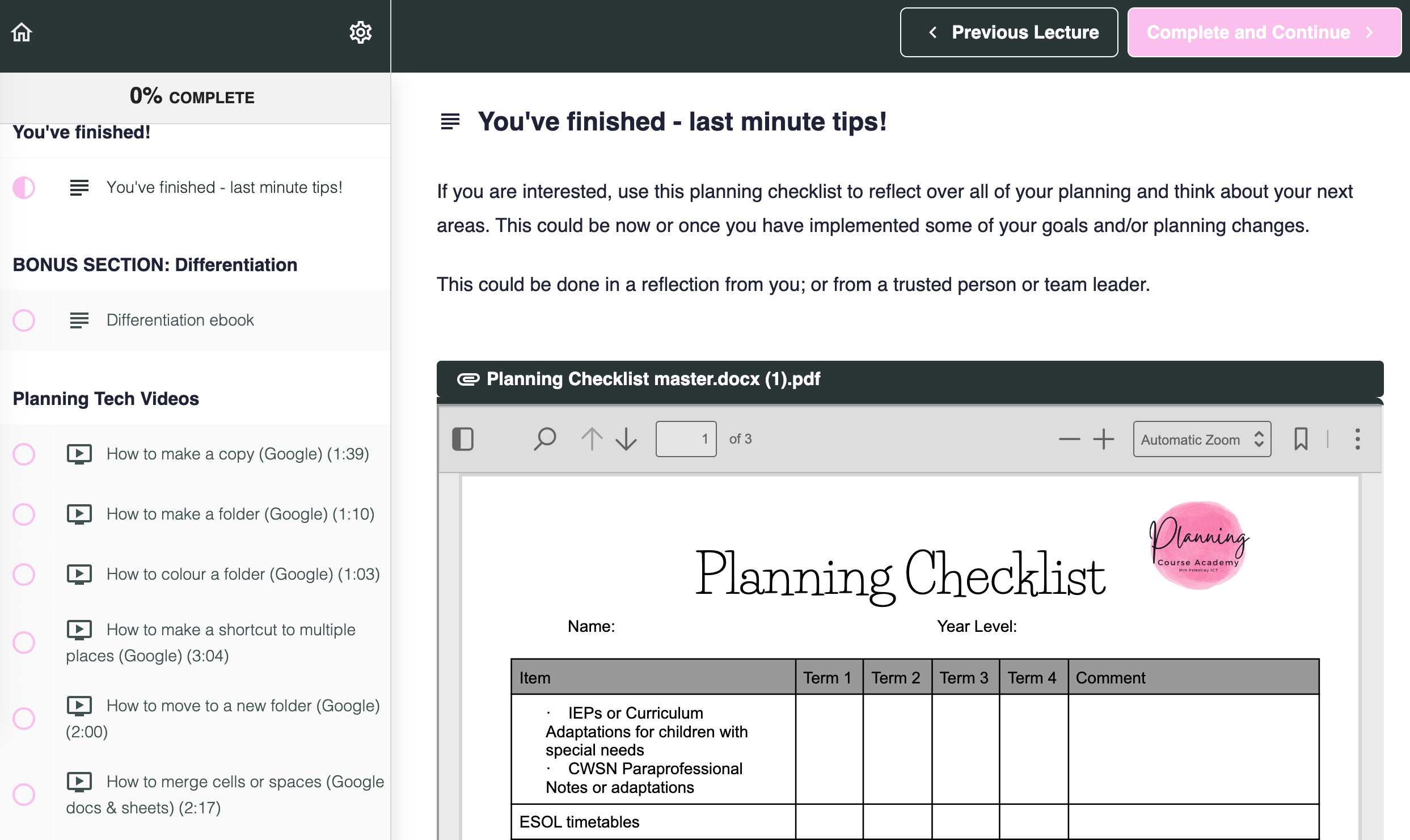Click Complete and Continue button

tap(1264, 32)
